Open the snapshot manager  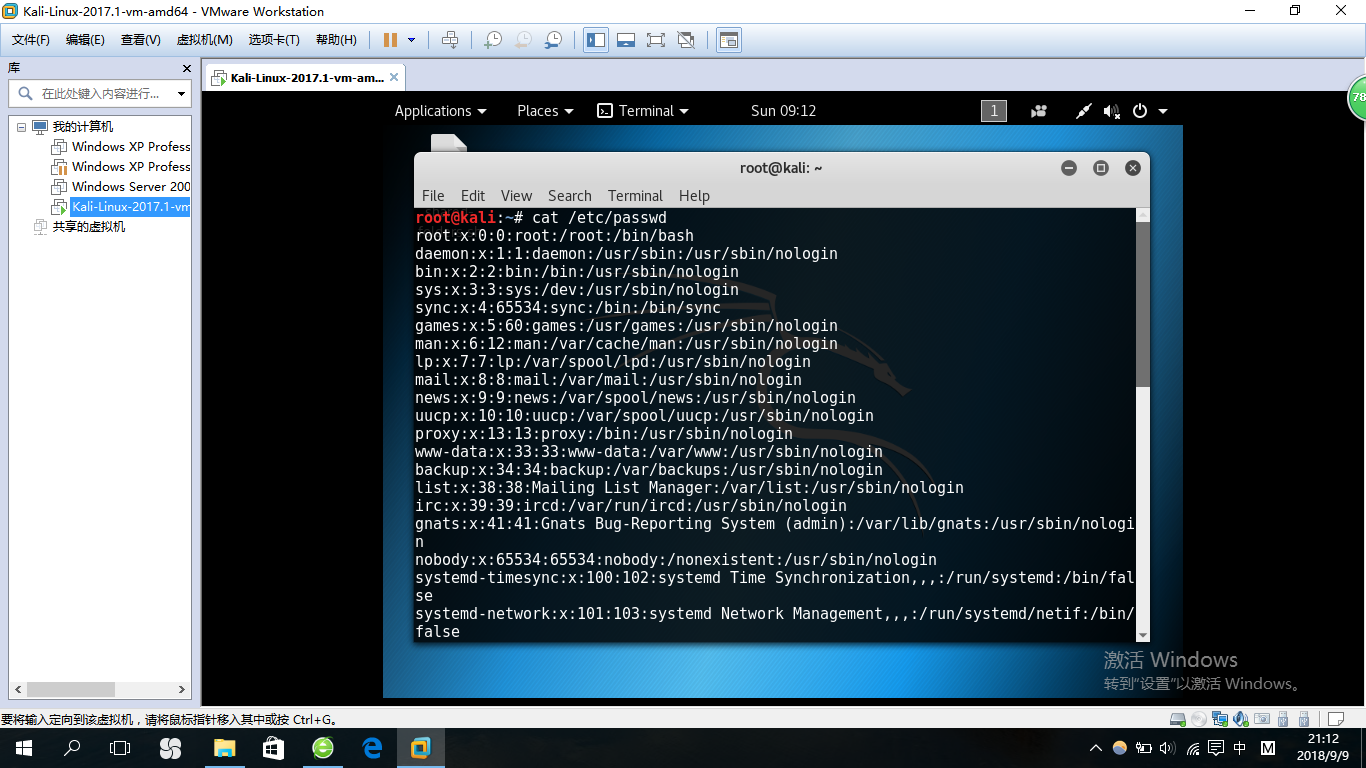[553, 40]
